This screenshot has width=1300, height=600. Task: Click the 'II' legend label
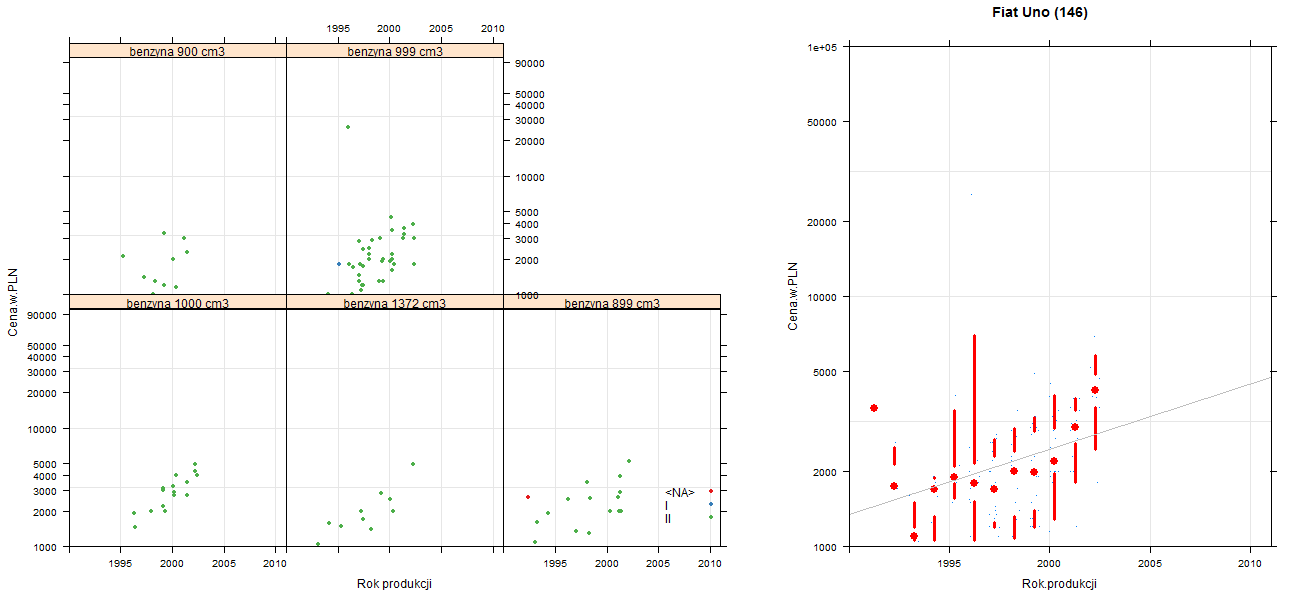click(x=668, y=518)
